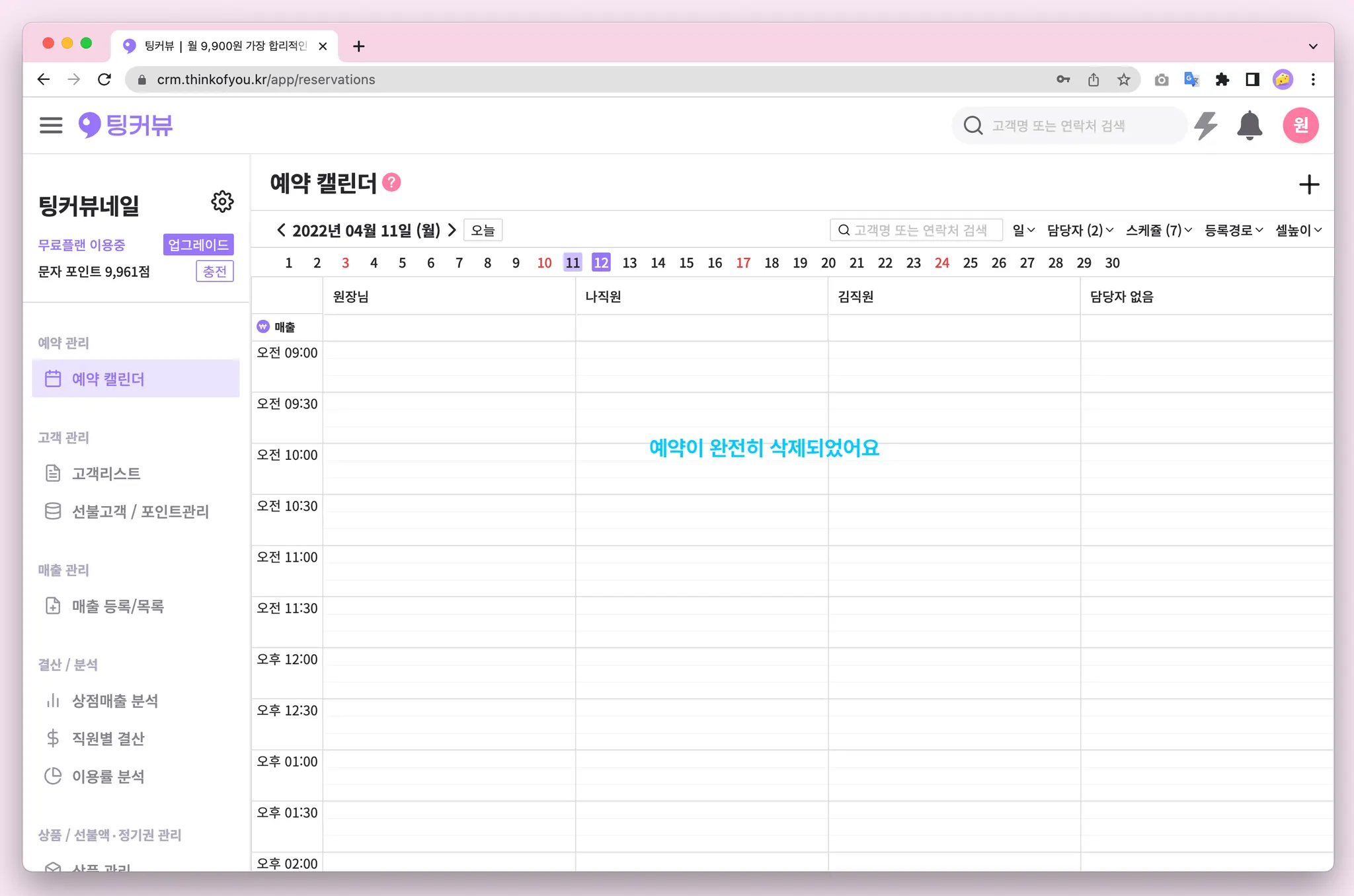The image size is (1354, 896).
Task: Go to next day with right chevron
Action: (452, 230)
